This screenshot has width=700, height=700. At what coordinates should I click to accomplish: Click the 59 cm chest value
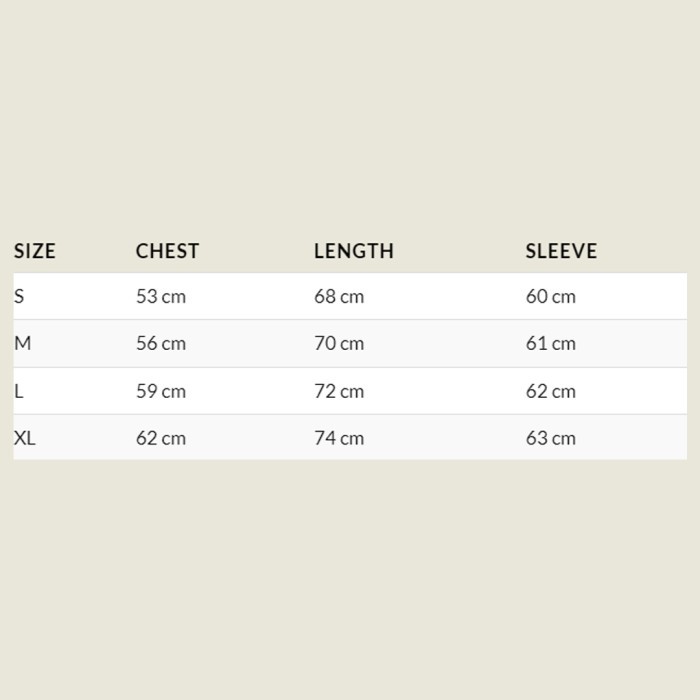[x=161, y=391]
